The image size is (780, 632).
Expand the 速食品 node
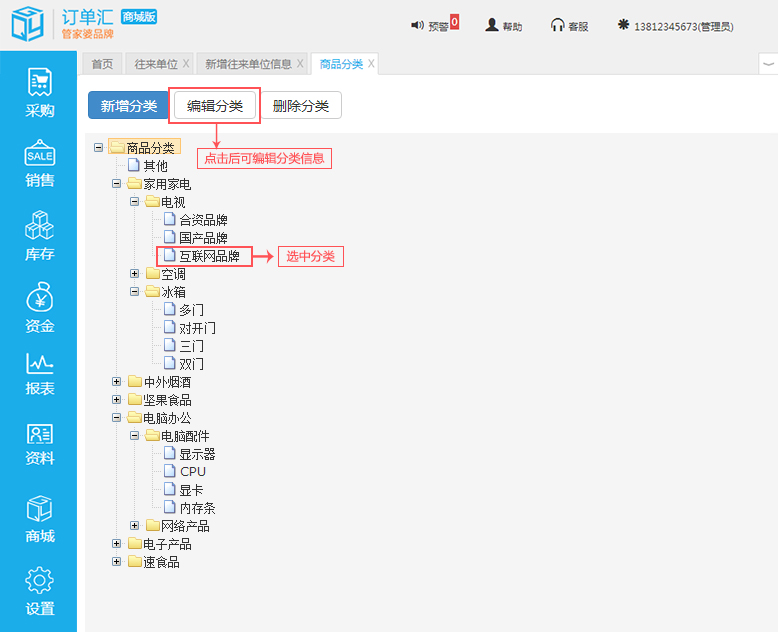(116, 561)
